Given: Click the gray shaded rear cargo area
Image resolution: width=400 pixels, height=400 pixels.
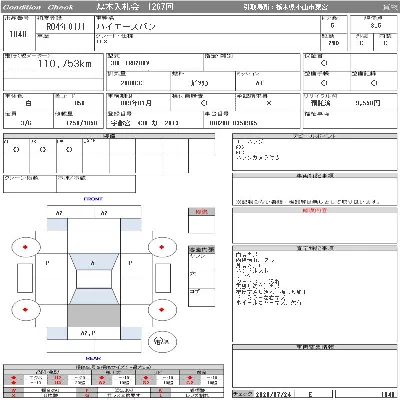Looking at the screenshot, I should (94, 315).
